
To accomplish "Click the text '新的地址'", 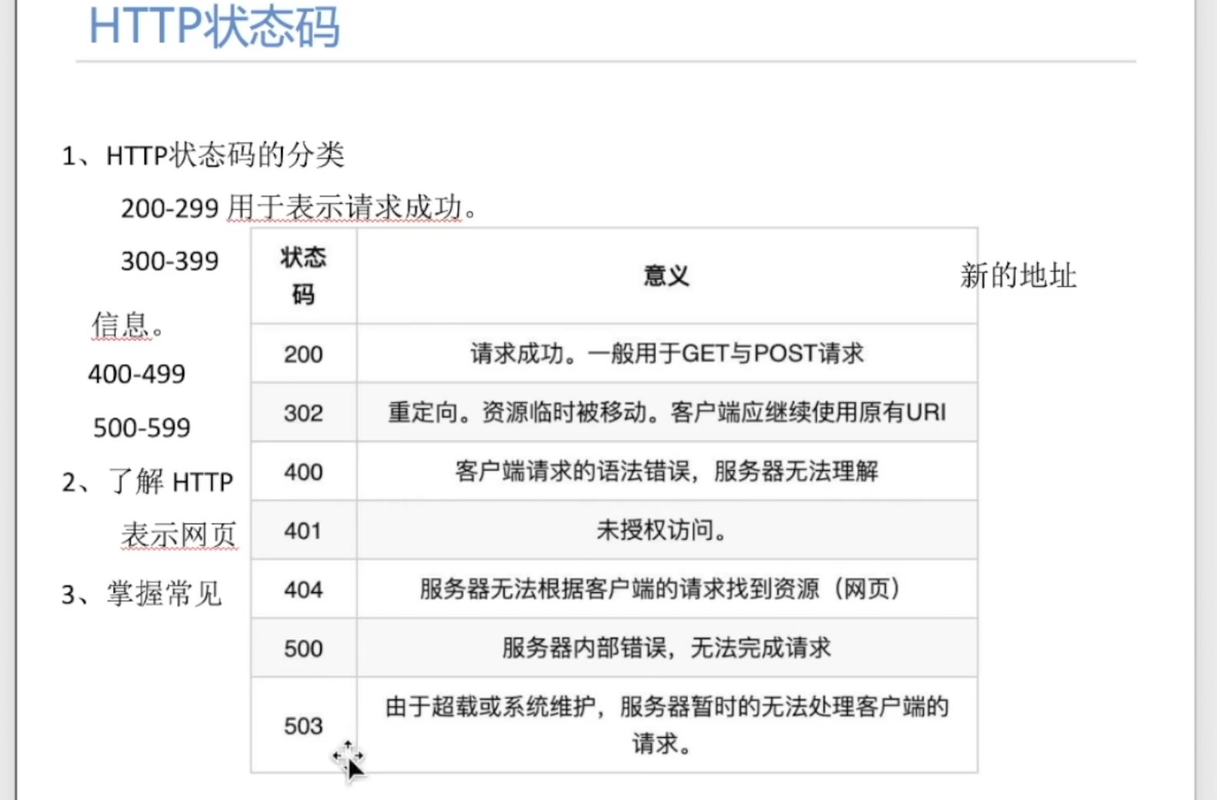I will pyautogui.click(x=1018, y=276).
